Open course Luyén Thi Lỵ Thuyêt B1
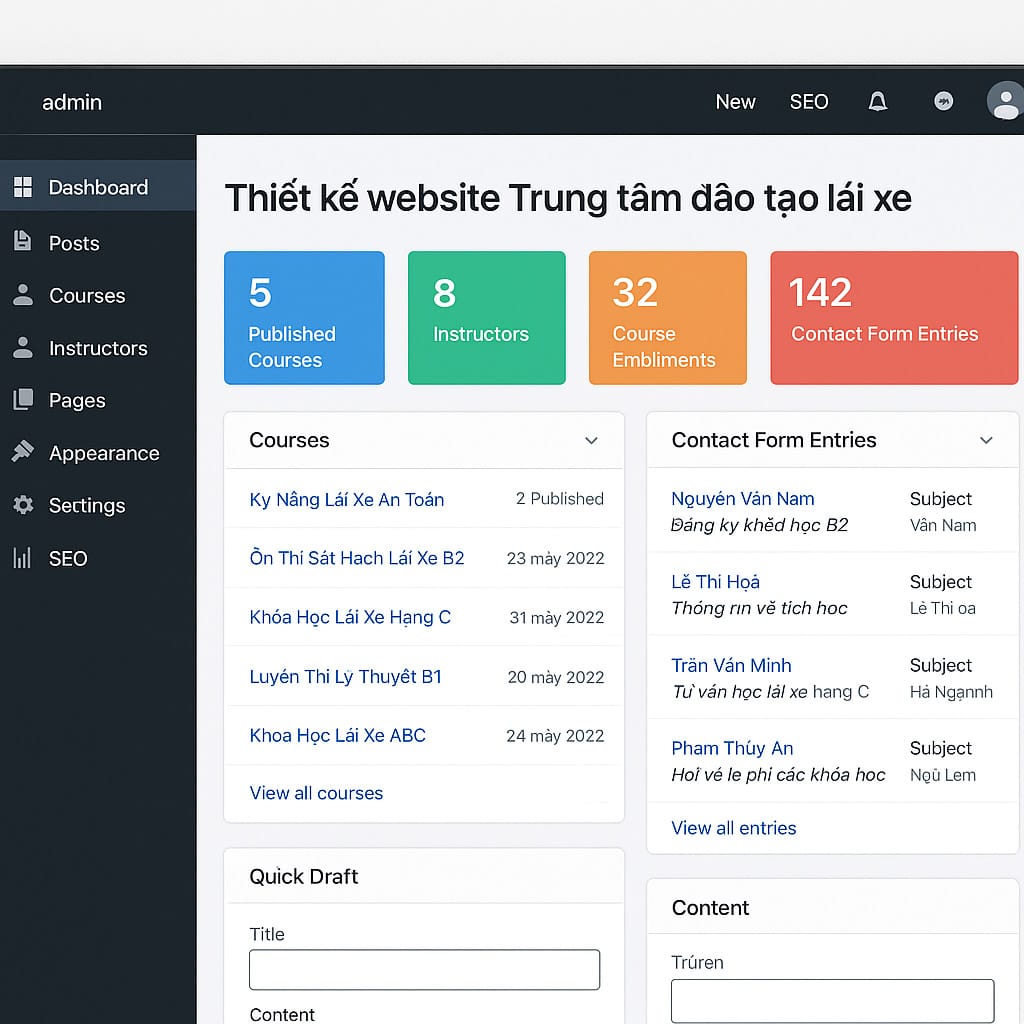Screen dimensions: 1024x1024 point(345,677)
